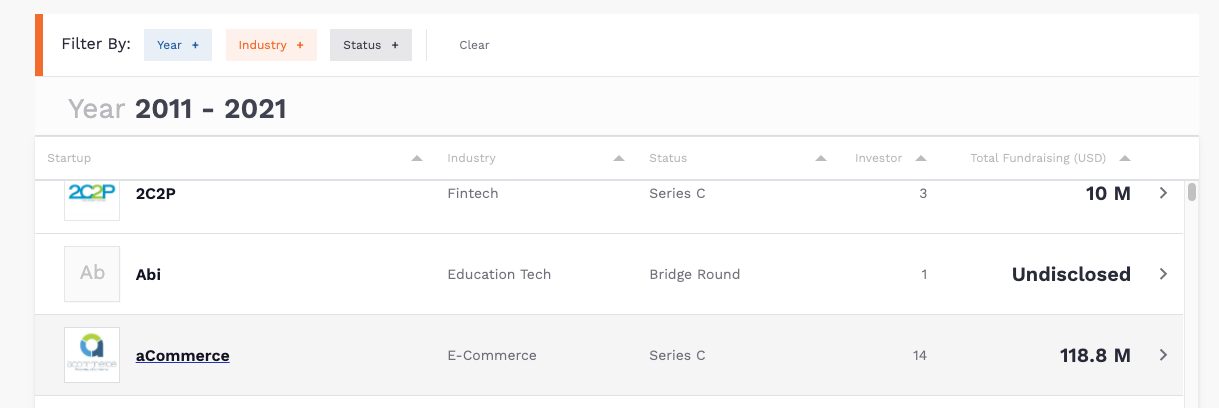Click the 2C2P logo thumbnail
Viewport: 1219px width, 408px height.
click(92, 196)
